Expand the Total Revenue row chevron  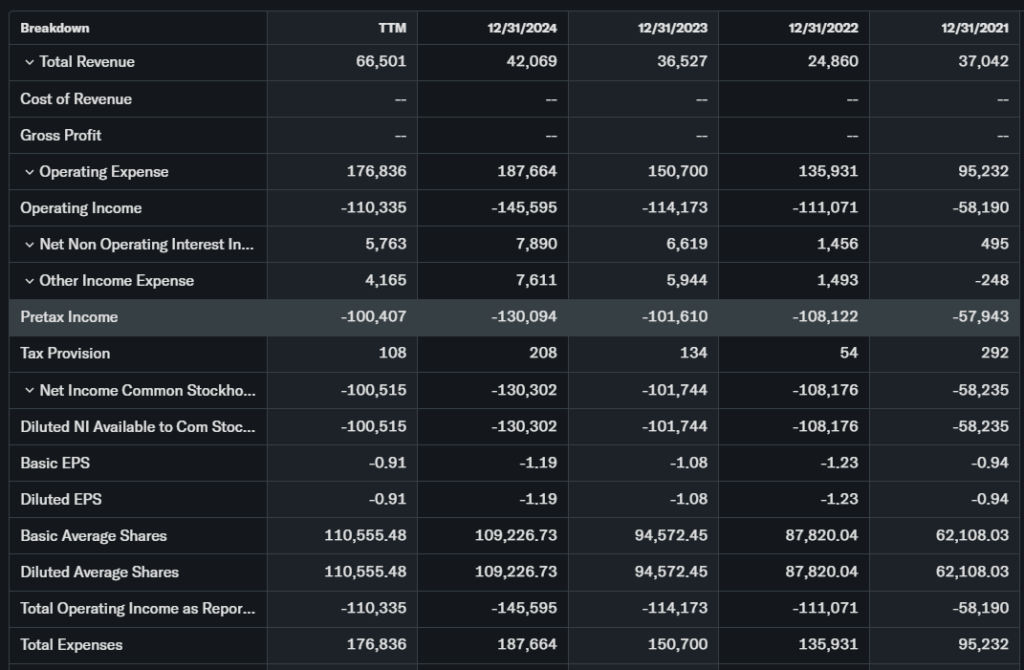pyautogui.click(x=29, y=62)
